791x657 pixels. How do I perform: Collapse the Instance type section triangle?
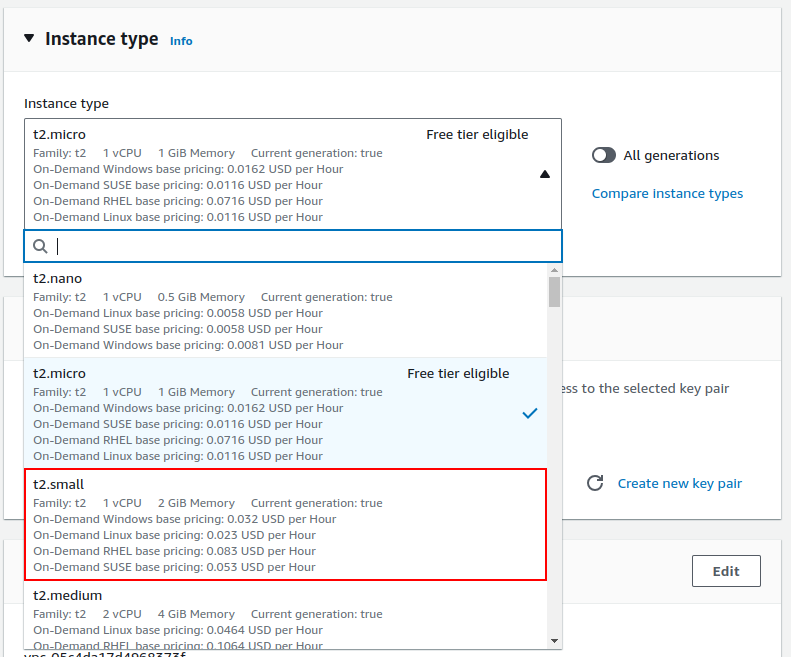(x=29, y=38)
